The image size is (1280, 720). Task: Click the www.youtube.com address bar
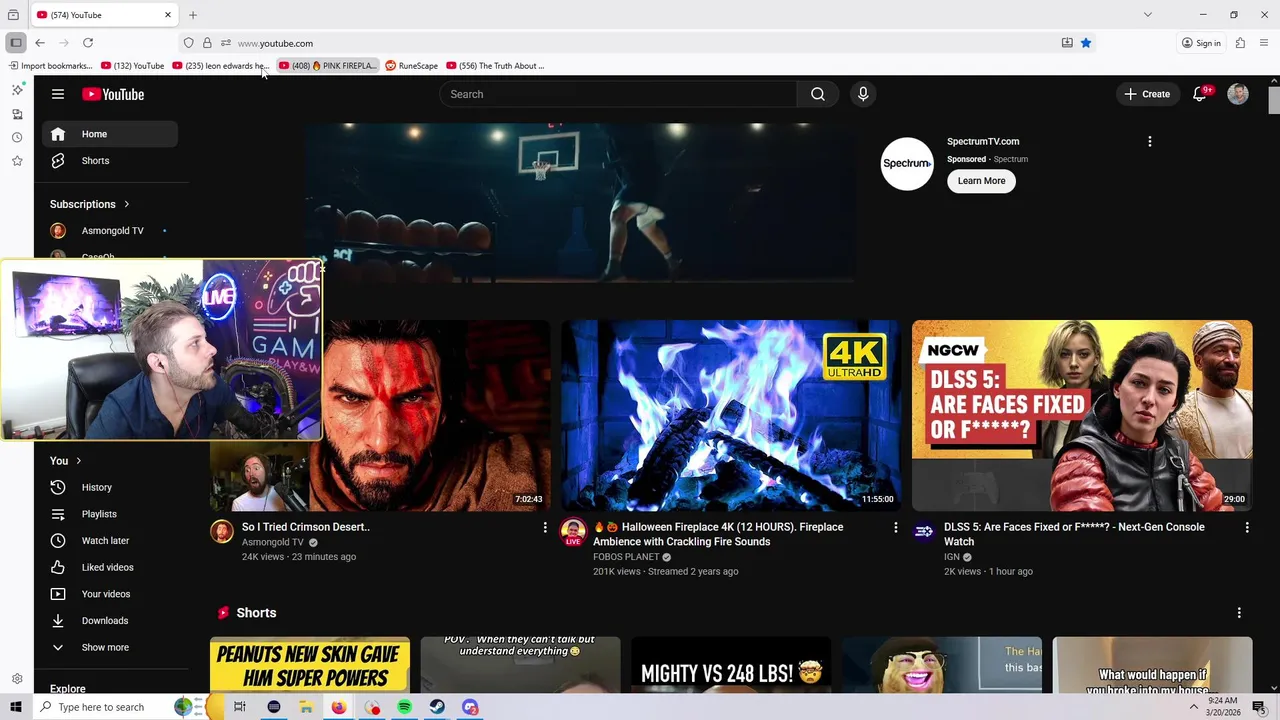[640, 43]
